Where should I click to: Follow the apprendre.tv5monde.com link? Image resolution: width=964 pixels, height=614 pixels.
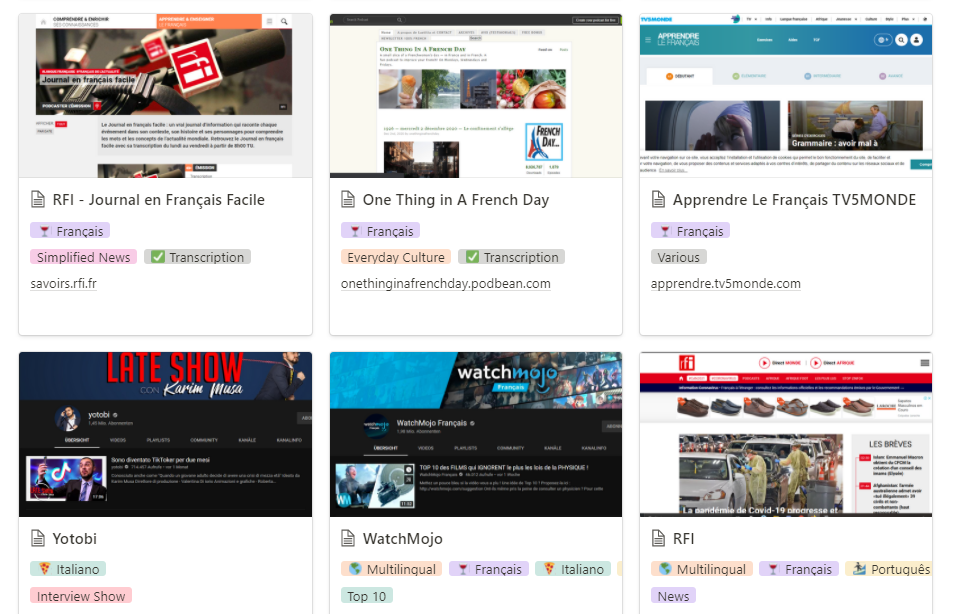[x=725, y=283]
